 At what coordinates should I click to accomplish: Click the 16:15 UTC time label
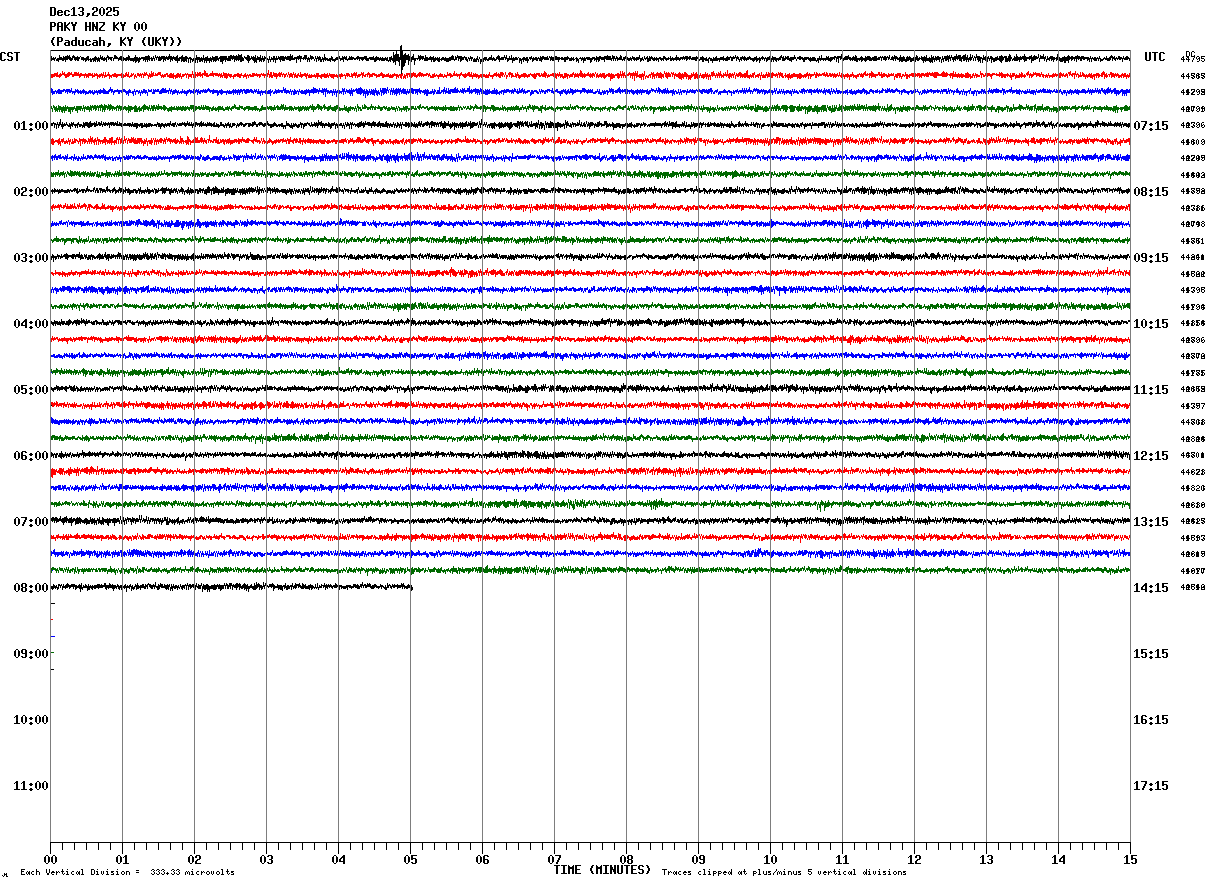point(1151,720)
